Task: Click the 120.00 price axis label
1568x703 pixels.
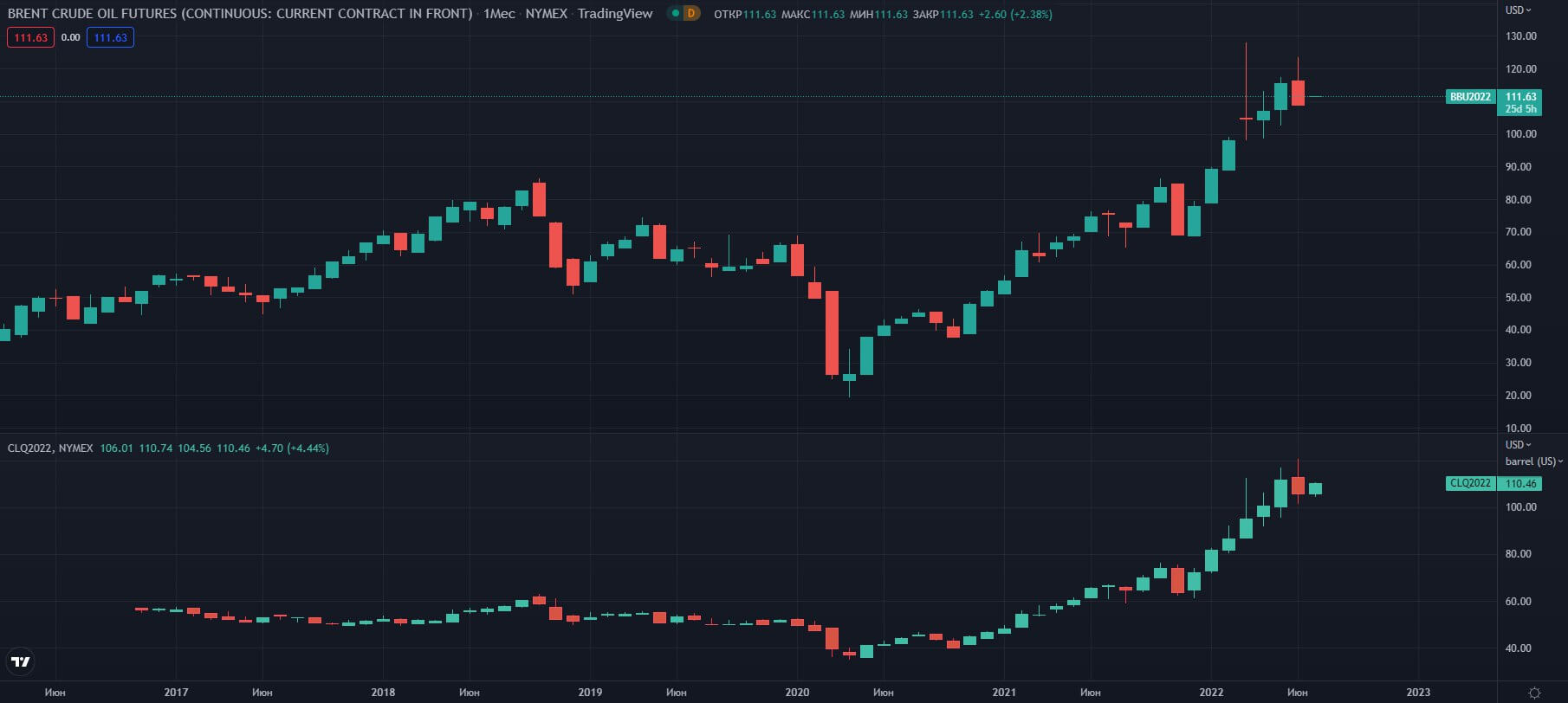Action: click(x=1521, y=69)
